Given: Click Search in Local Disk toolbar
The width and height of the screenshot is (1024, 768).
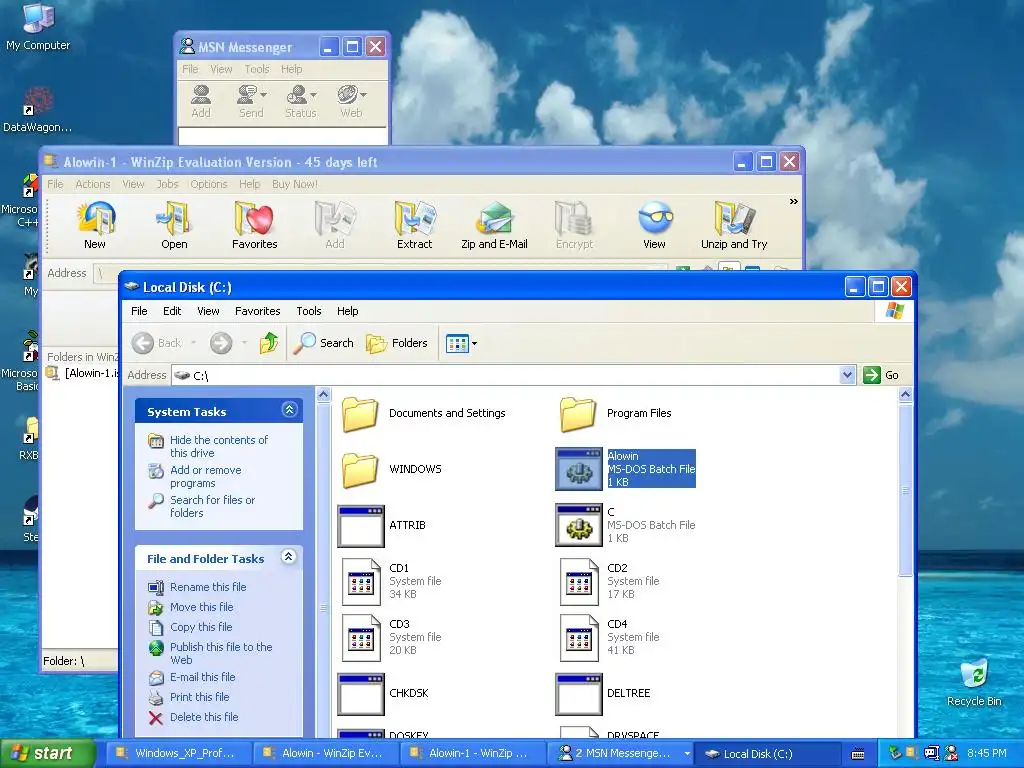Looking at the screenshot, I should (323, 343).
